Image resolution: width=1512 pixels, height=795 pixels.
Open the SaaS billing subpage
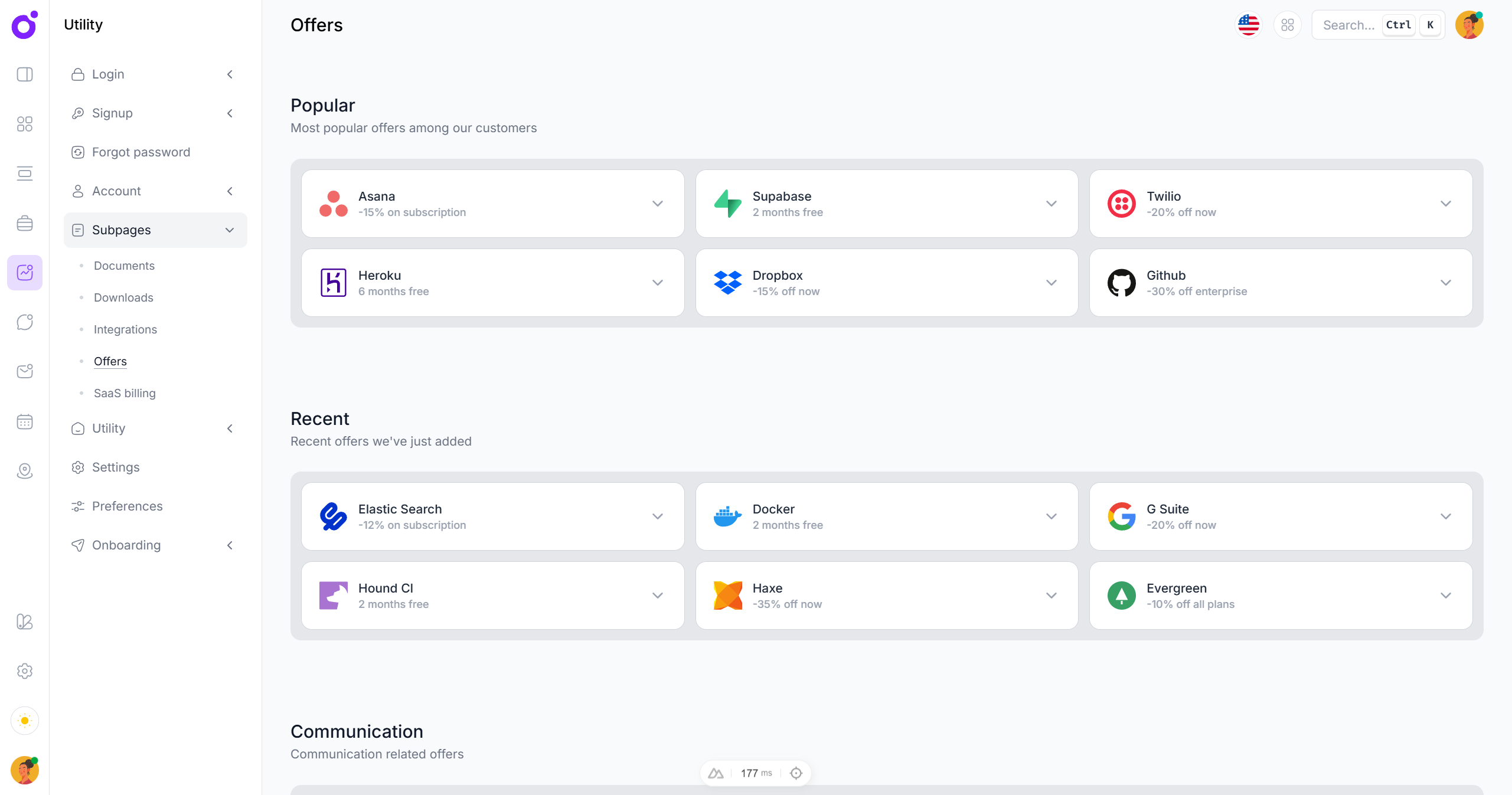(125, 393)
